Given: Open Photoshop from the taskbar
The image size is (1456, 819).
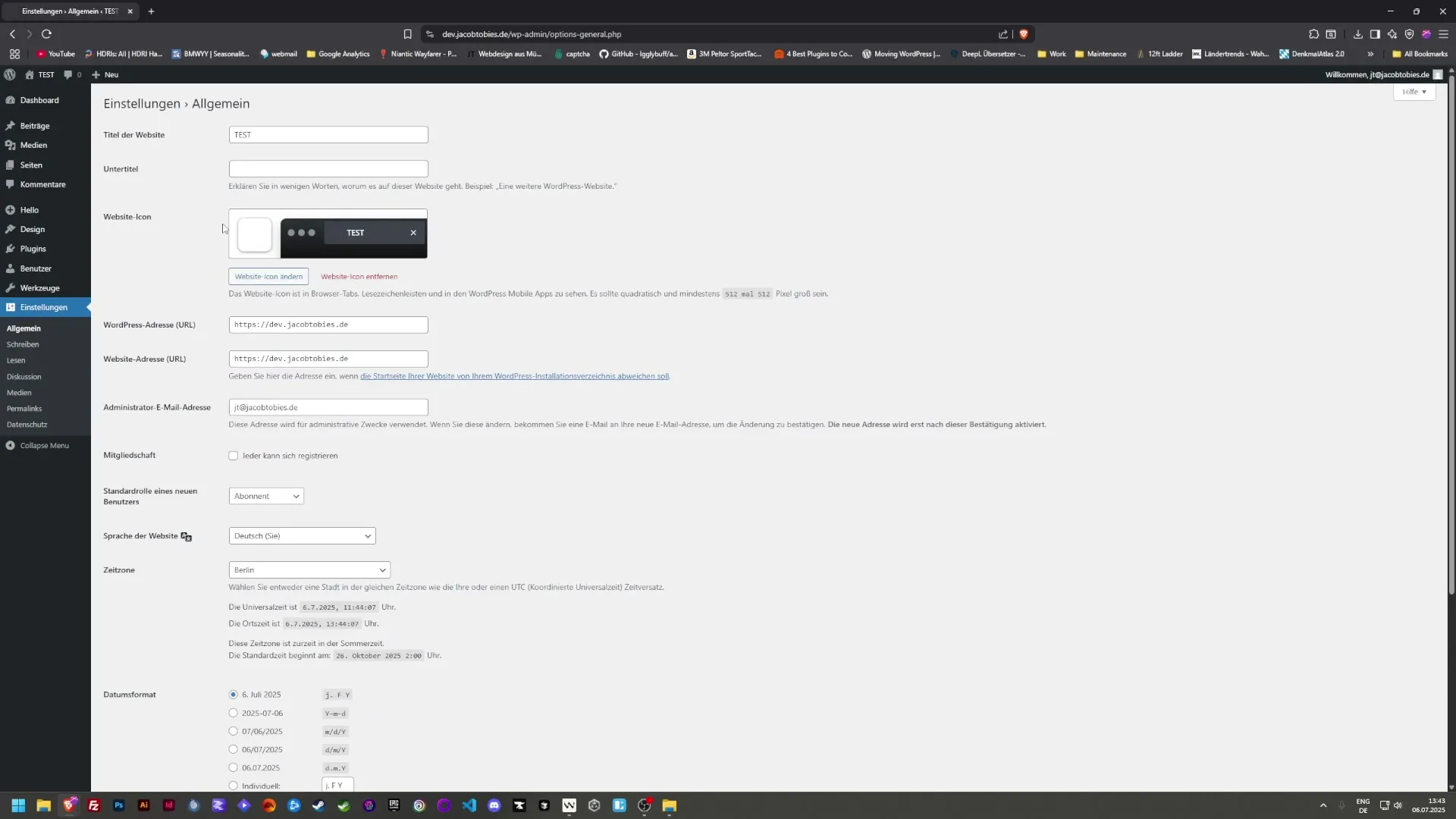Looking at the screenshot, I should (x=119, y=805).
